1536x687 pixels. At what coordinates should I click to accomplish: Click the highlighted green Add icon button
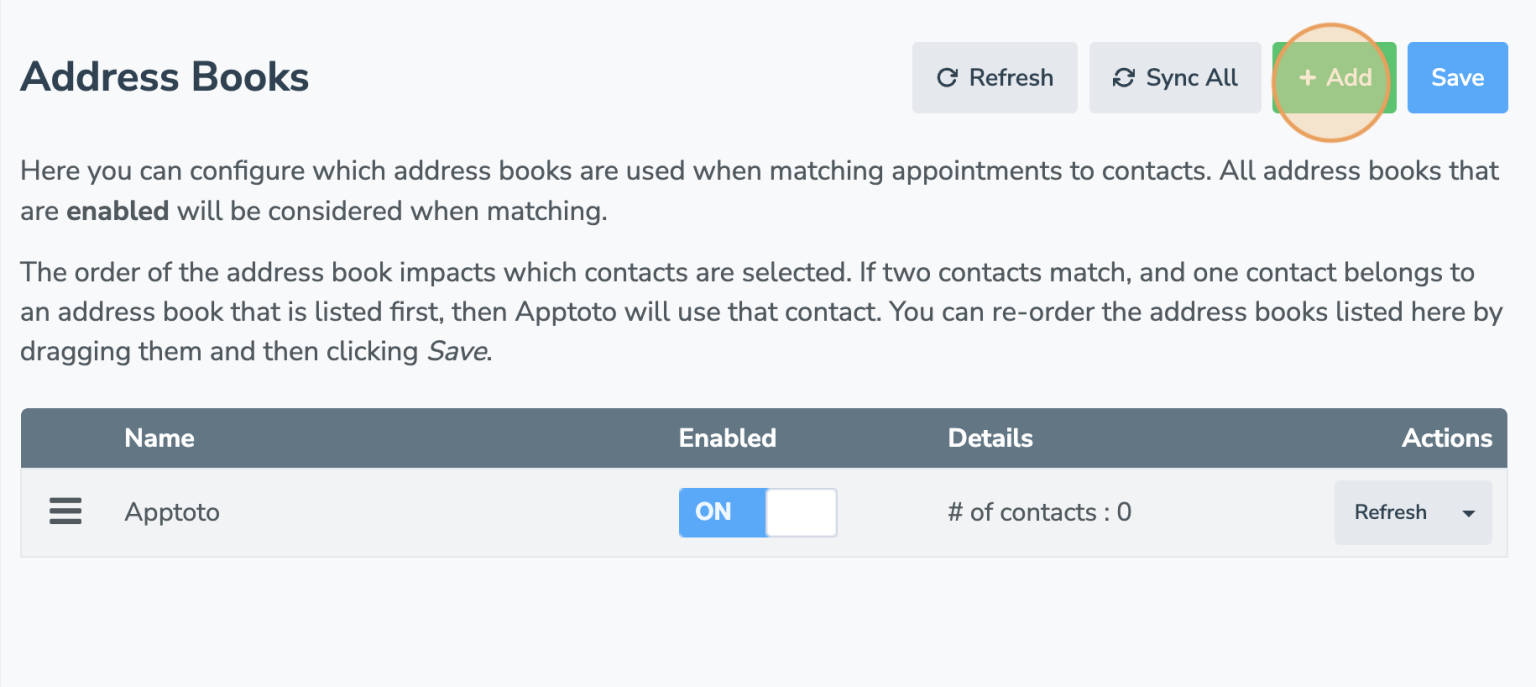[1334, 77]
